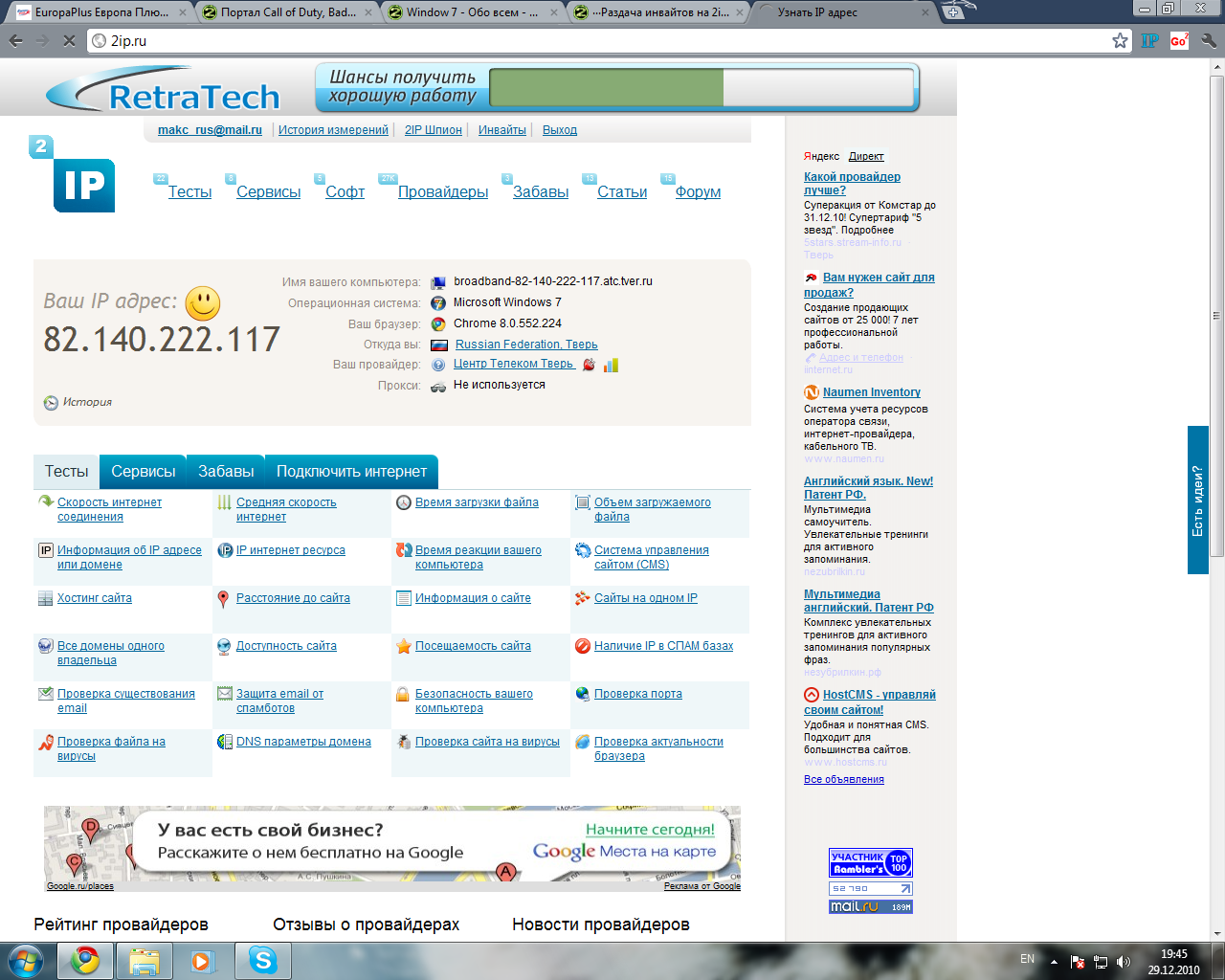Click the Есть идея? side feedback tab

[x=1198, y=500]
